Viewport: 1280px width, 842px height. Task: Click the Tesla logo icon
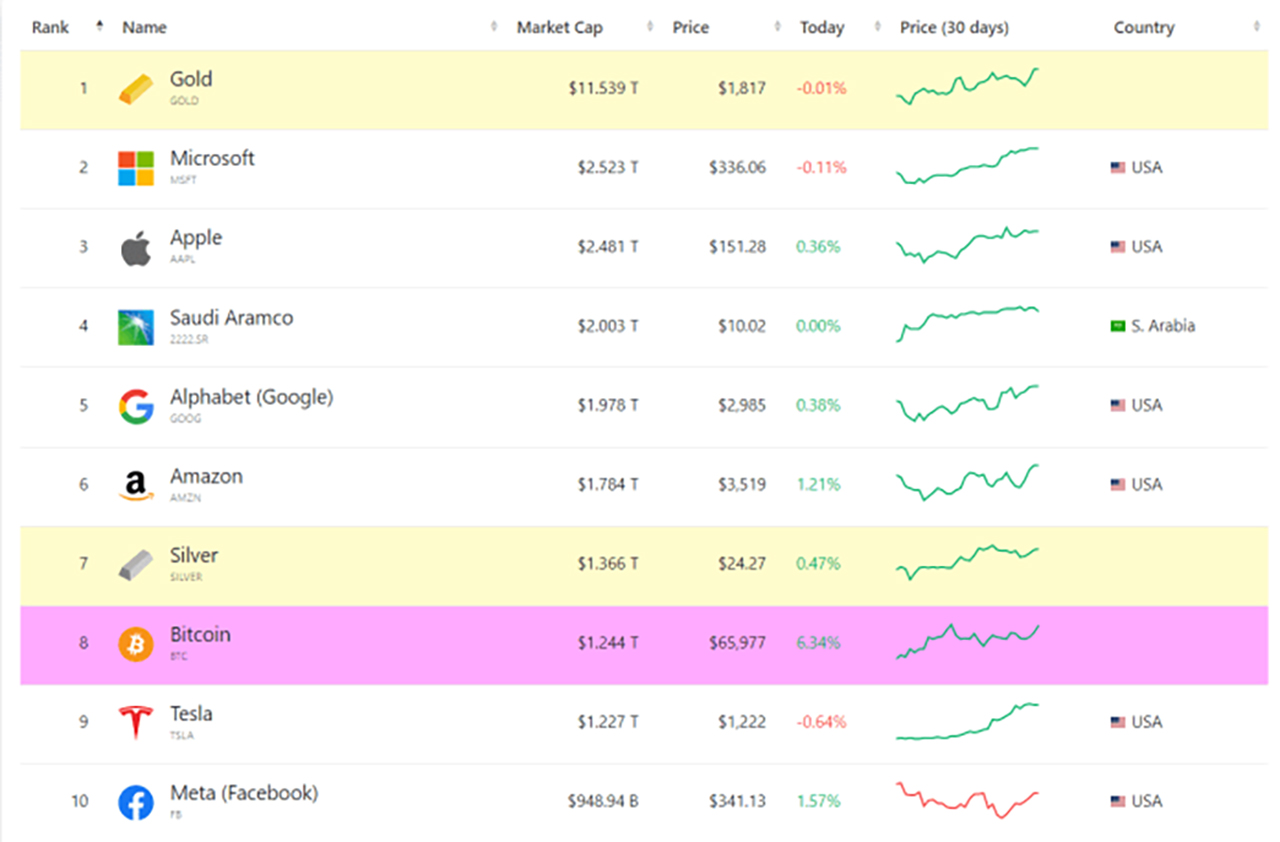pos(136,723)
